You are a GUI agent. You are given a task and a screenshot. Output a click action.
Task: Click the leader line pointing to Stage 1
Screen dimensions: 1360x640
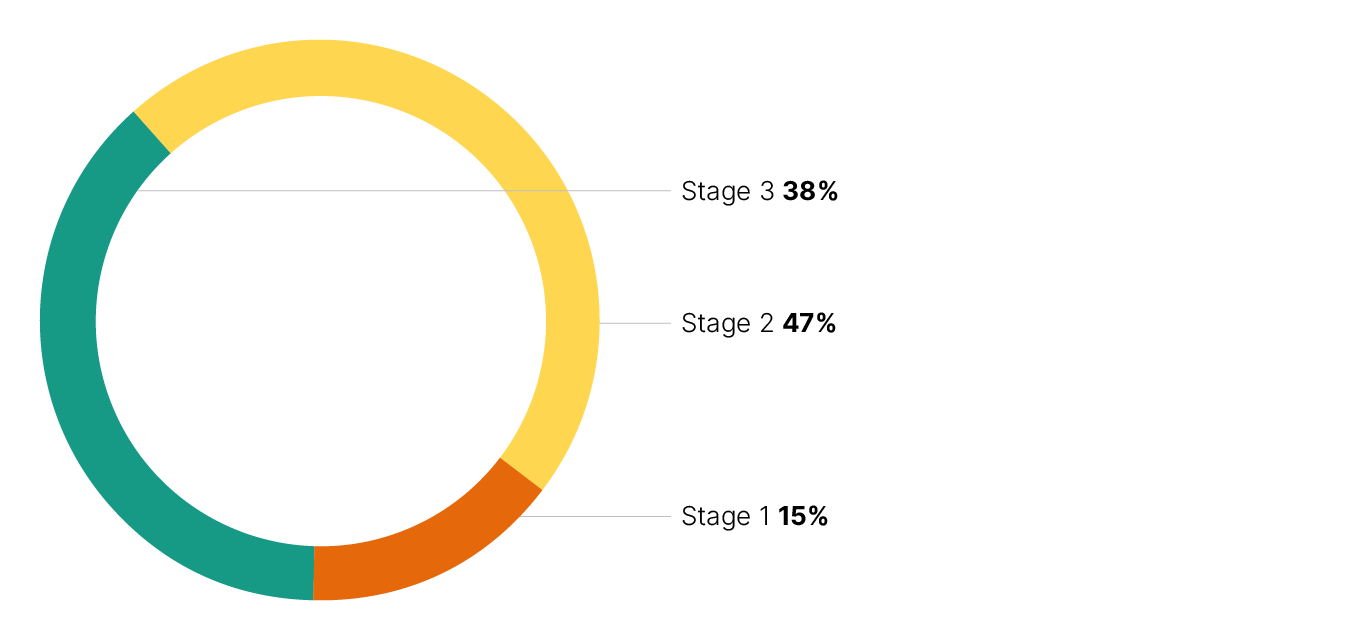coord(600,517)
